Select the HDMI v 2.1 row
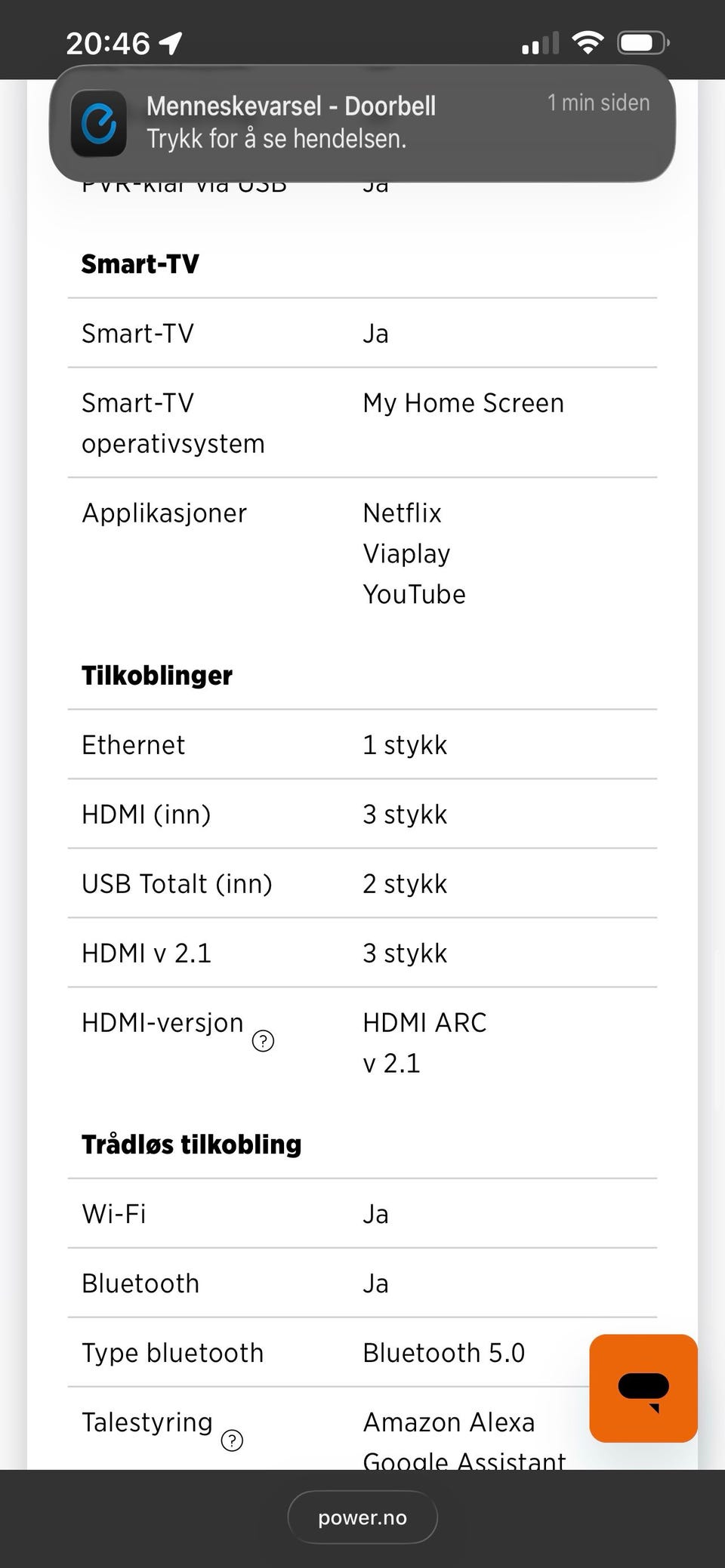 (362, 953)
